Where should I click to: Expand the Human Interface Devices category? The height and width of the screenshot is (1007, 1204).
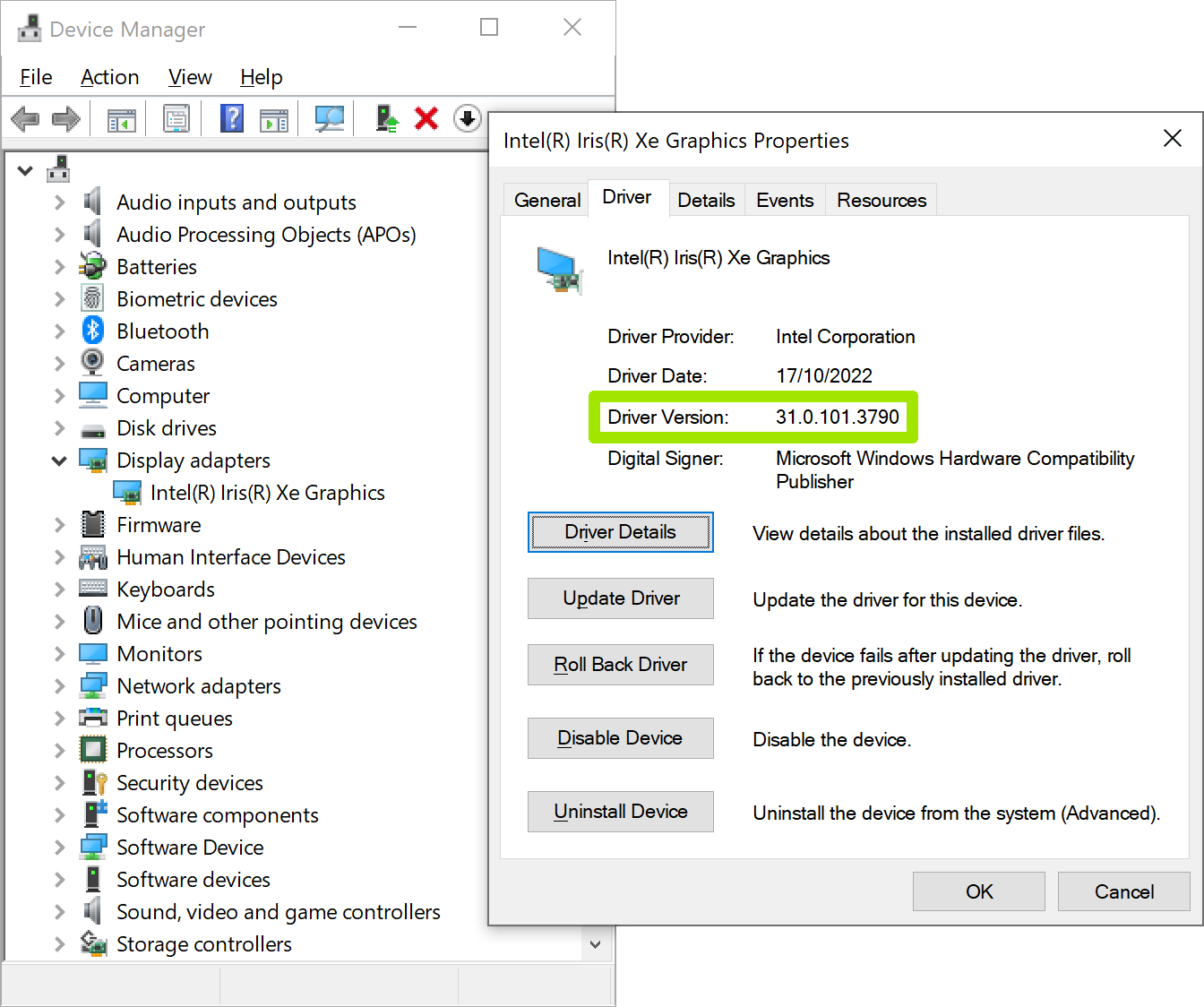click(59, 557)
